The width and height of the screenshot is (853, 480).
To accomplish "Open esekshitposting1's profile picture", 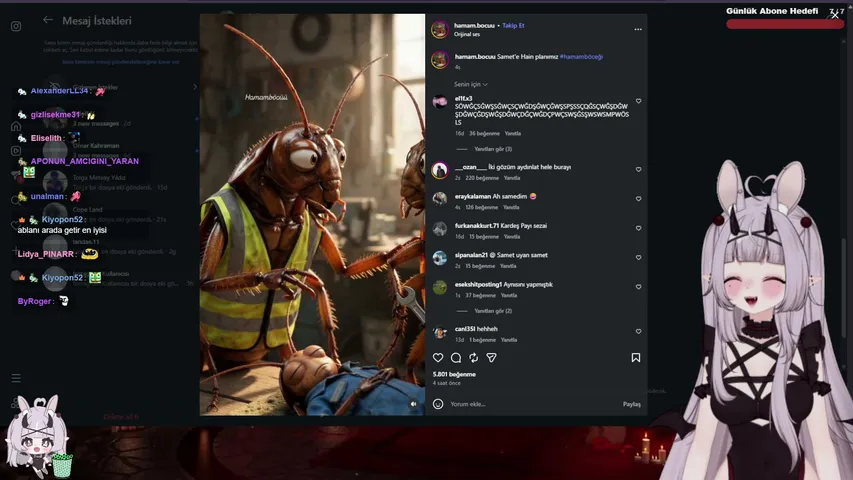I will (440, 287).
